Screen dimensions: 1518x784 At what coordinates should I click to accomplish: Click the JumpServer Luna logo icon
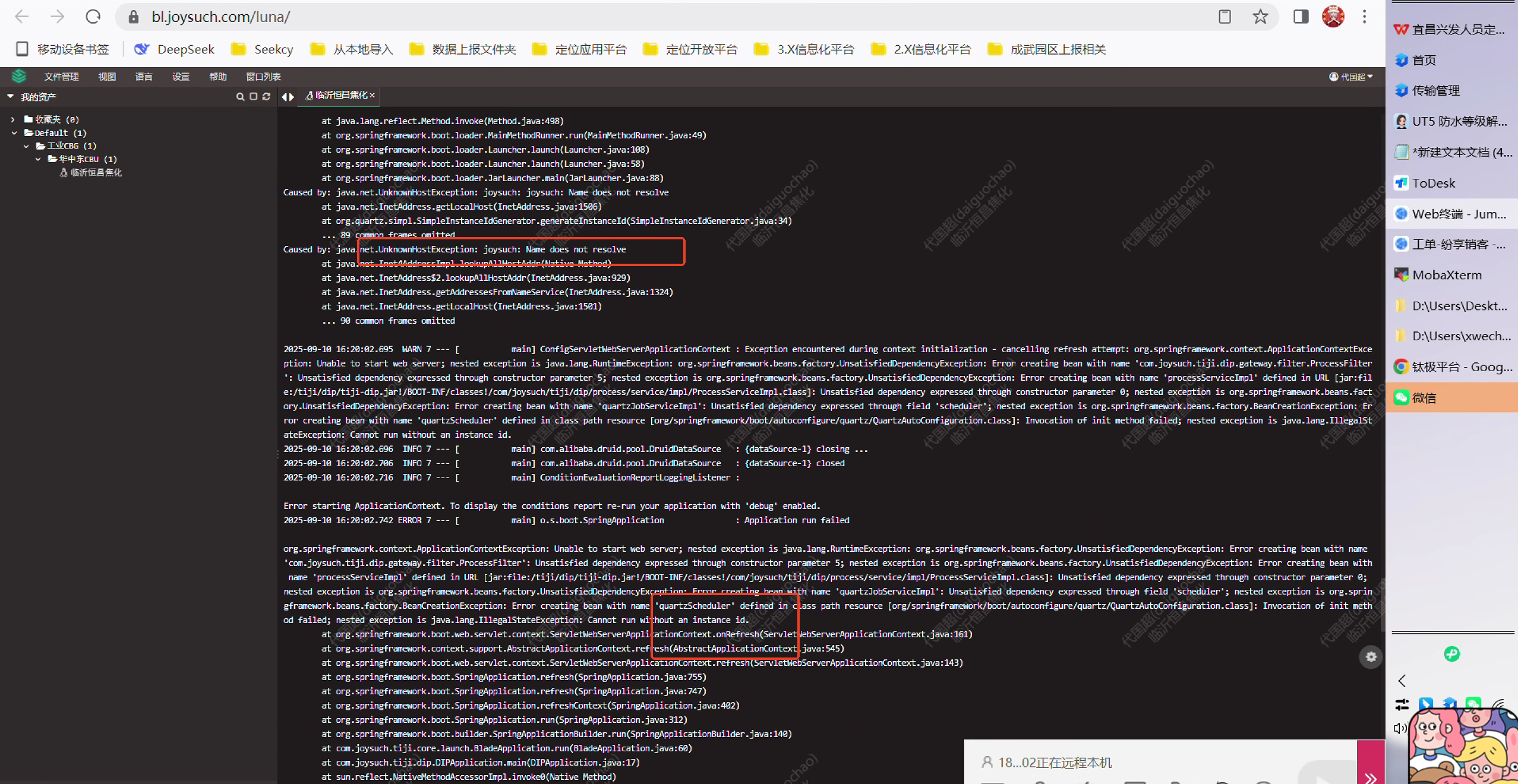tap(19, 76)
